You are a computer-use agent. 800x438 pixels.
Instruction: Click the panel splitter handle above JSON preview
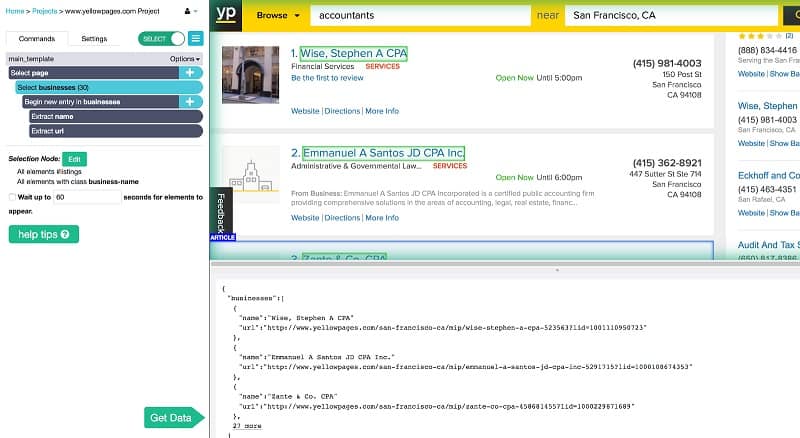pyautogui.click(x=557, y=270)
